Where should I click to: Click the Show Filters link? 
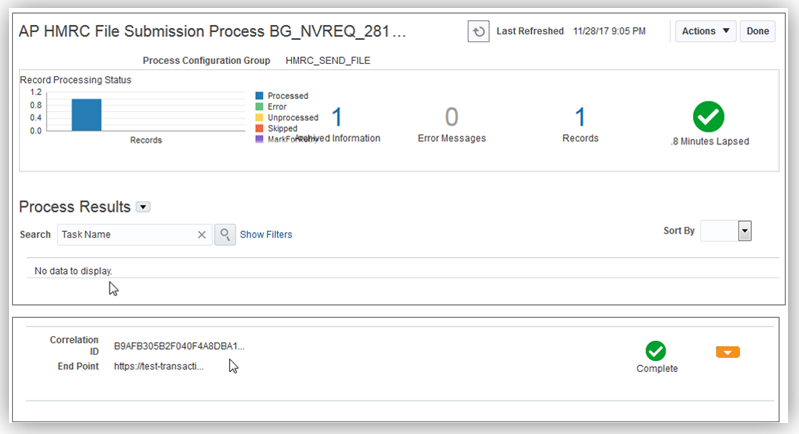coord(266,235)
